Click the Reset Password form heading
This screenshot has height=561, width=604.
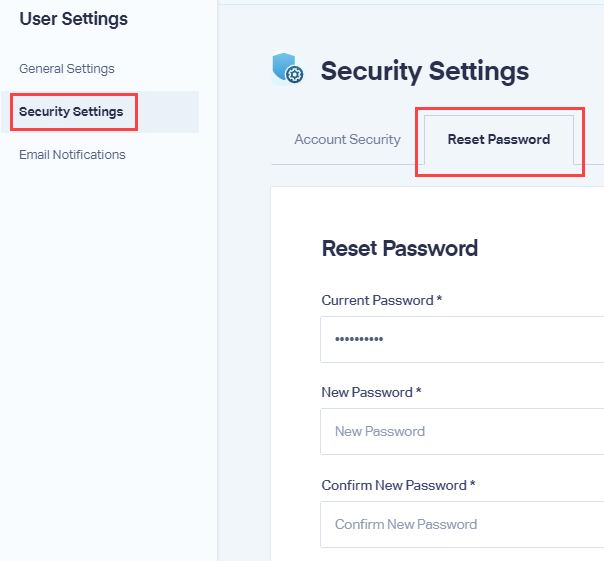[x=400, y=248]
